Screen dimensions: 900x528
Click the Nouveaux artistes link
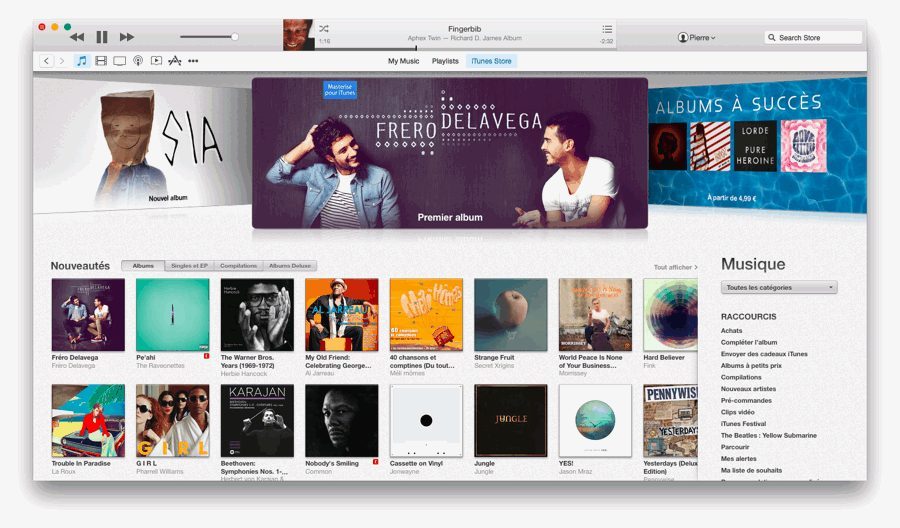[748, 389]
